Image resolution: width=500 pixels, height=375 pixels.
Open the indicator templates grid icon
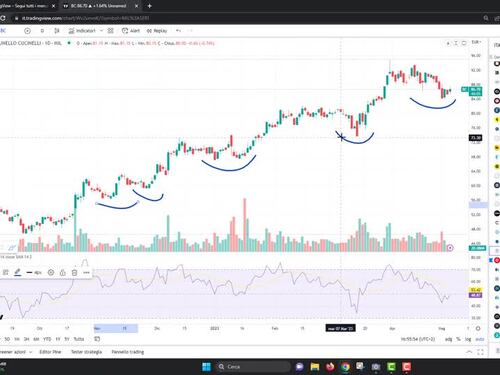tap(111, 31)
